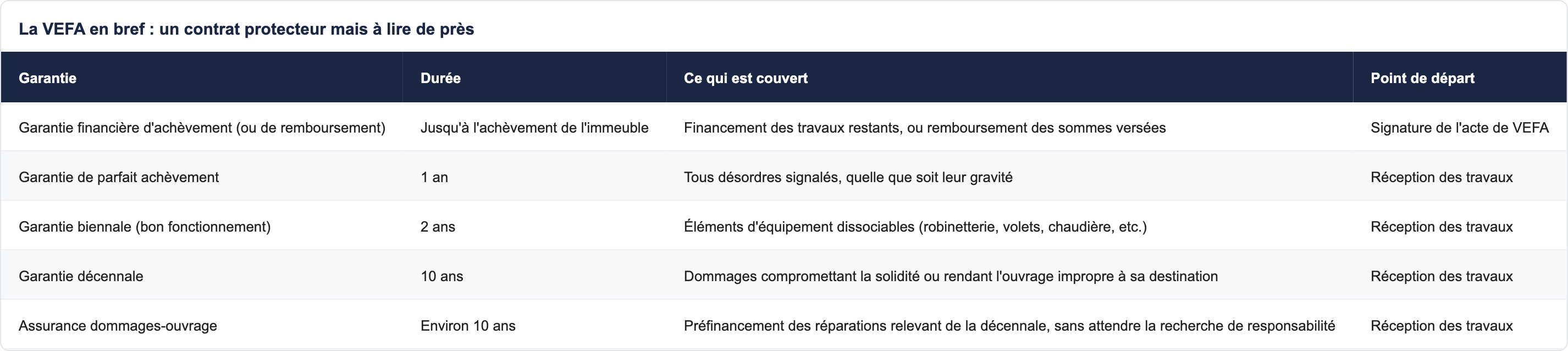Click the Point de départ header
The image size is (1568, 351).
[x=1460, y=78]
